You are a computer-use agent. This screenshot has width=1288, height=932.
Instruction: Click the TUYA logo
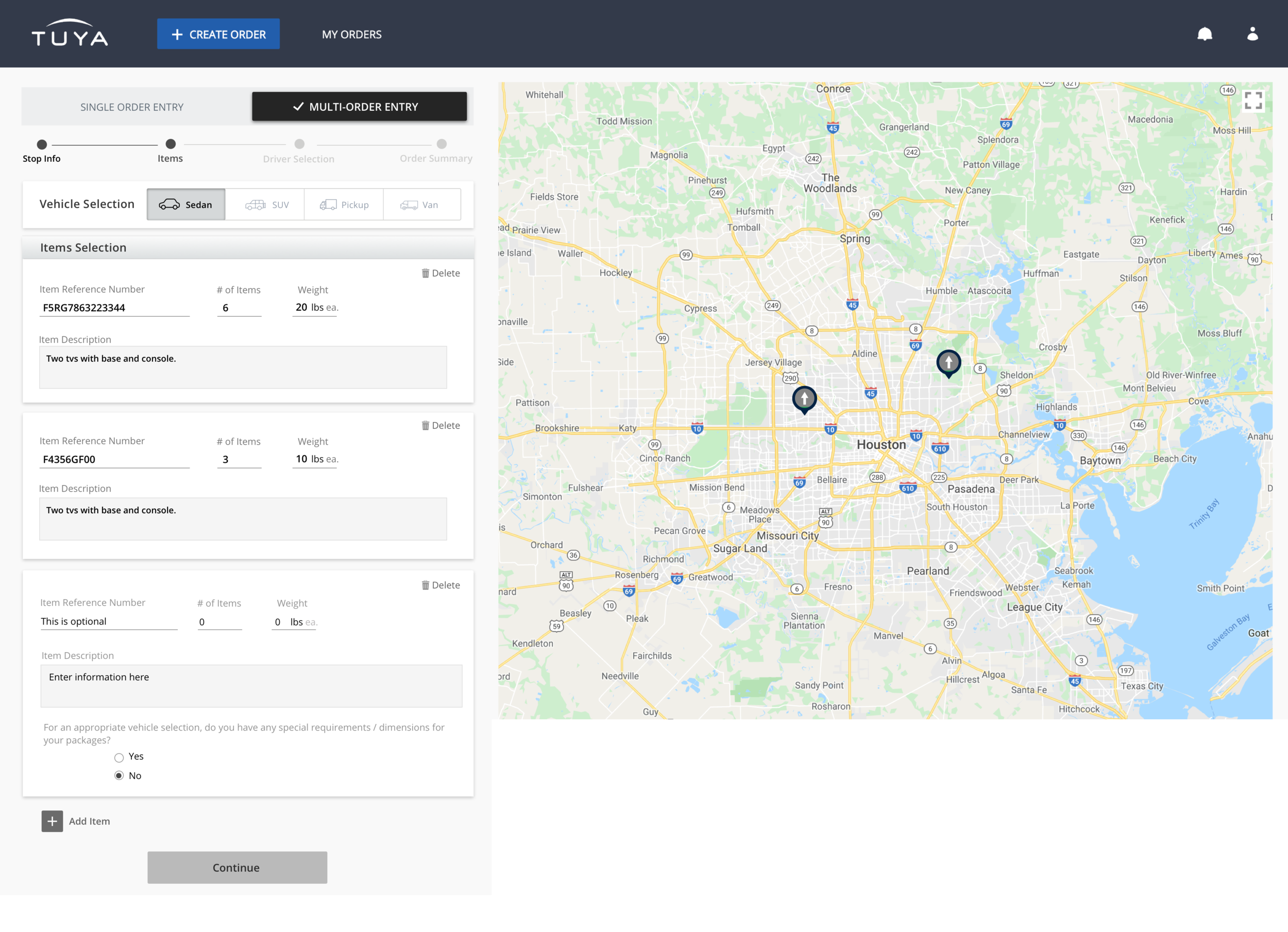[x=69, y=33]
